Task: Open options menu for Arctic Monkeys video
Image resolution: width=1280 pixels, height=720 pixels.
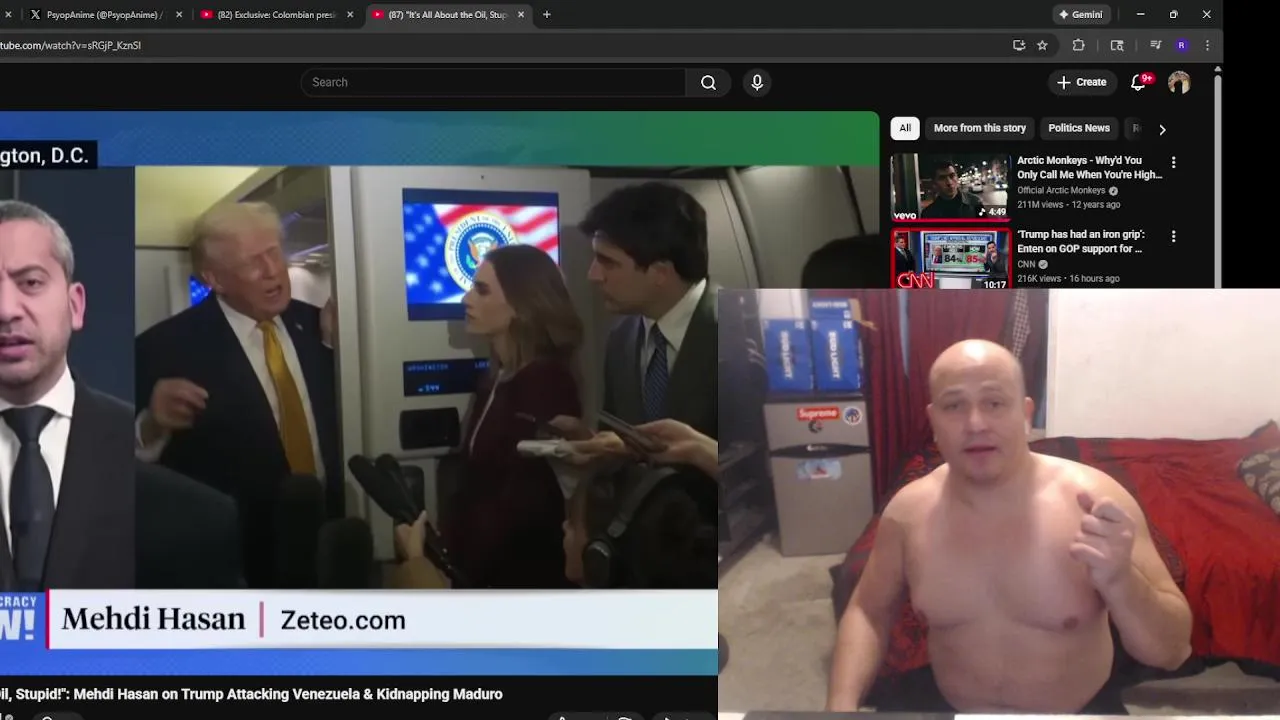Action: coord(1173,162)
